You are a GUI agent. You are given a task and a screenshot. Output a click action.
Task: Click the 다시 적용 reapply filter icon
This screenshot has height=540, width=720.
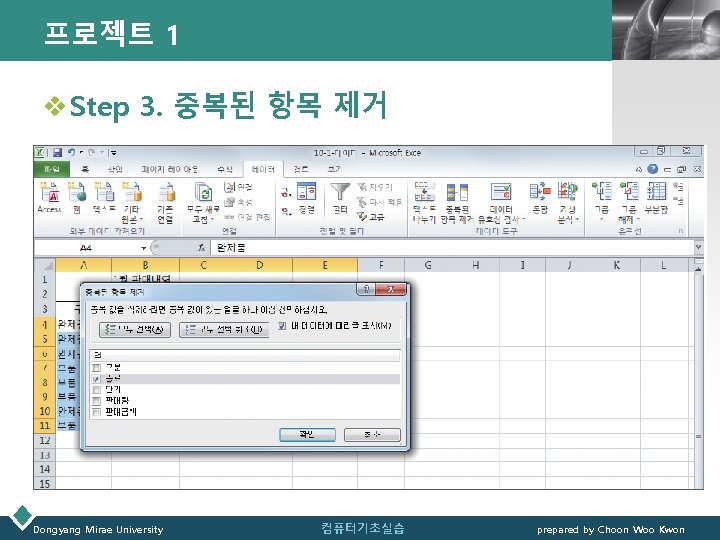(x=362, y=202)
